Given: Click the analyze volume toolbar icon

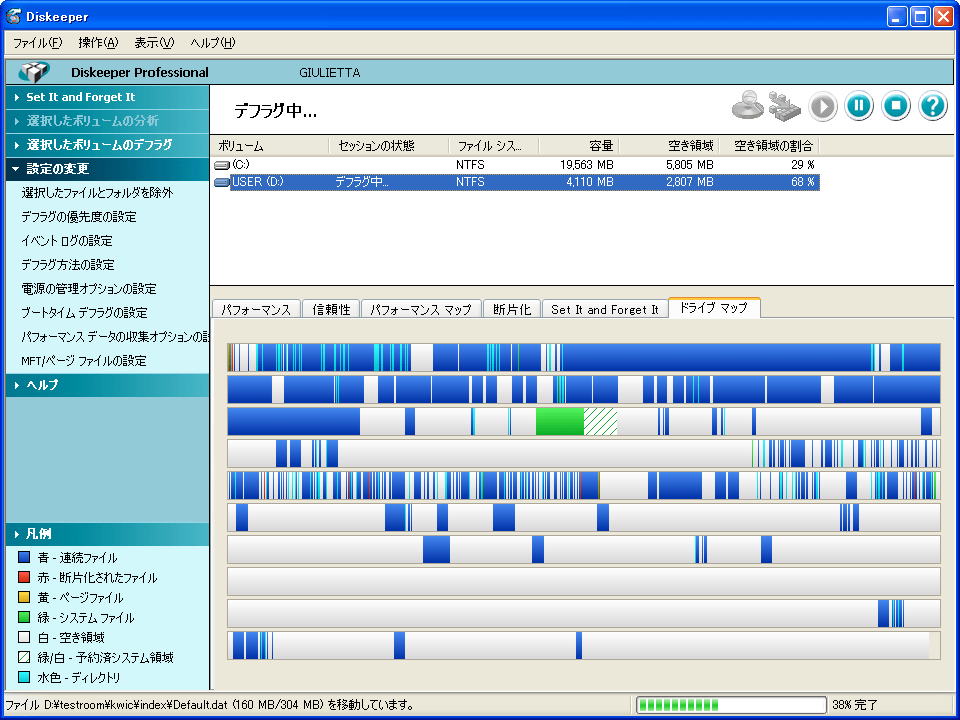Looking at the screenshot, I should tap(748, 105).
